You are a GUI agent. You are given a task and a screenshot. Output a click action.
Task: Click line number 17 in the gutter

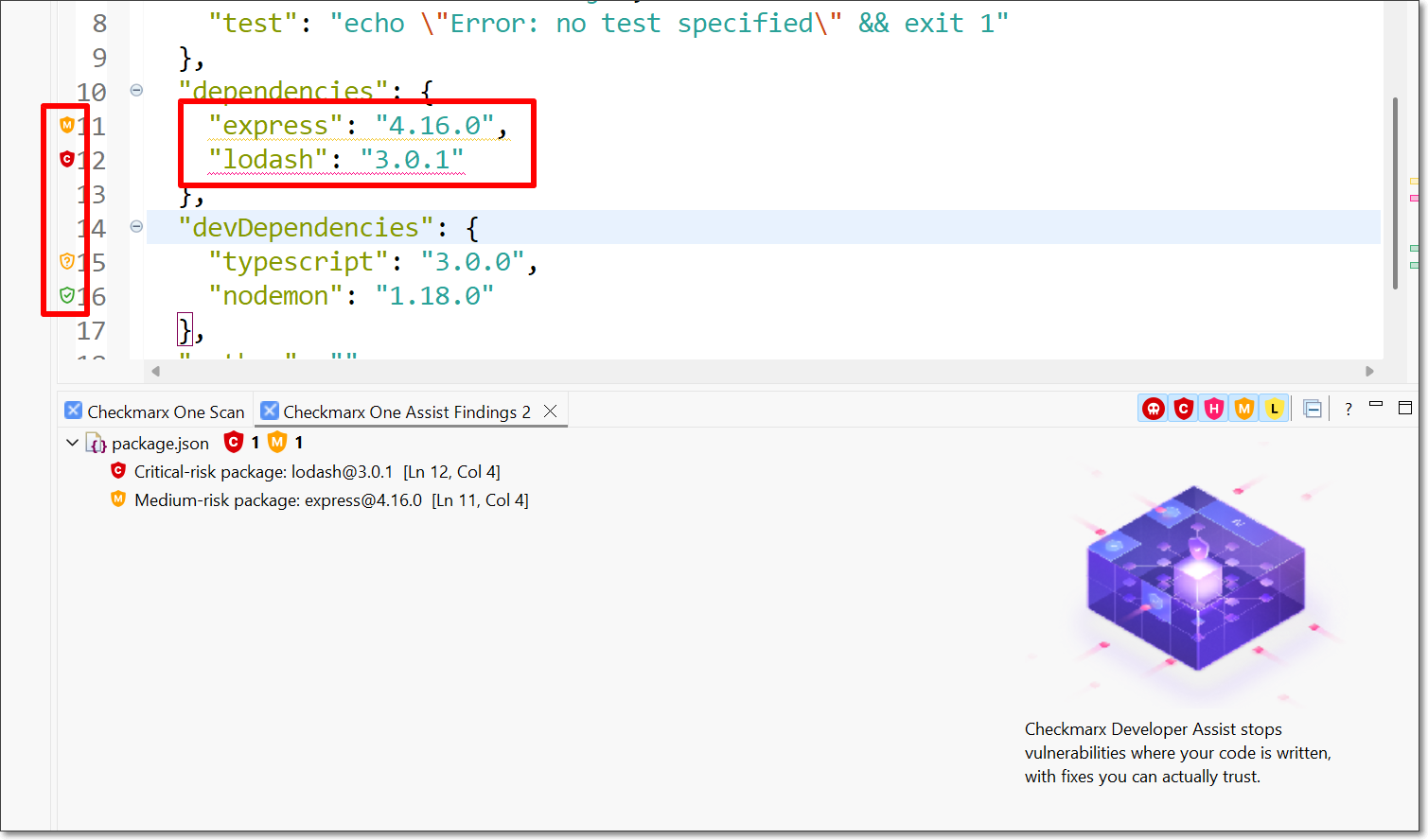coord(91,330)
